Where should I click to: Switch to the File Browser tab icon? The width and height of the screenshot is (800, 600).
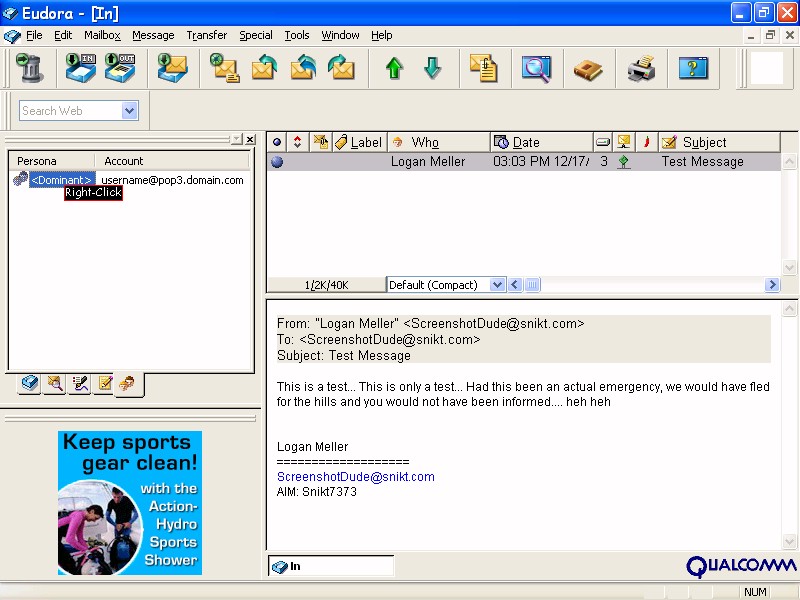[55, 383]
